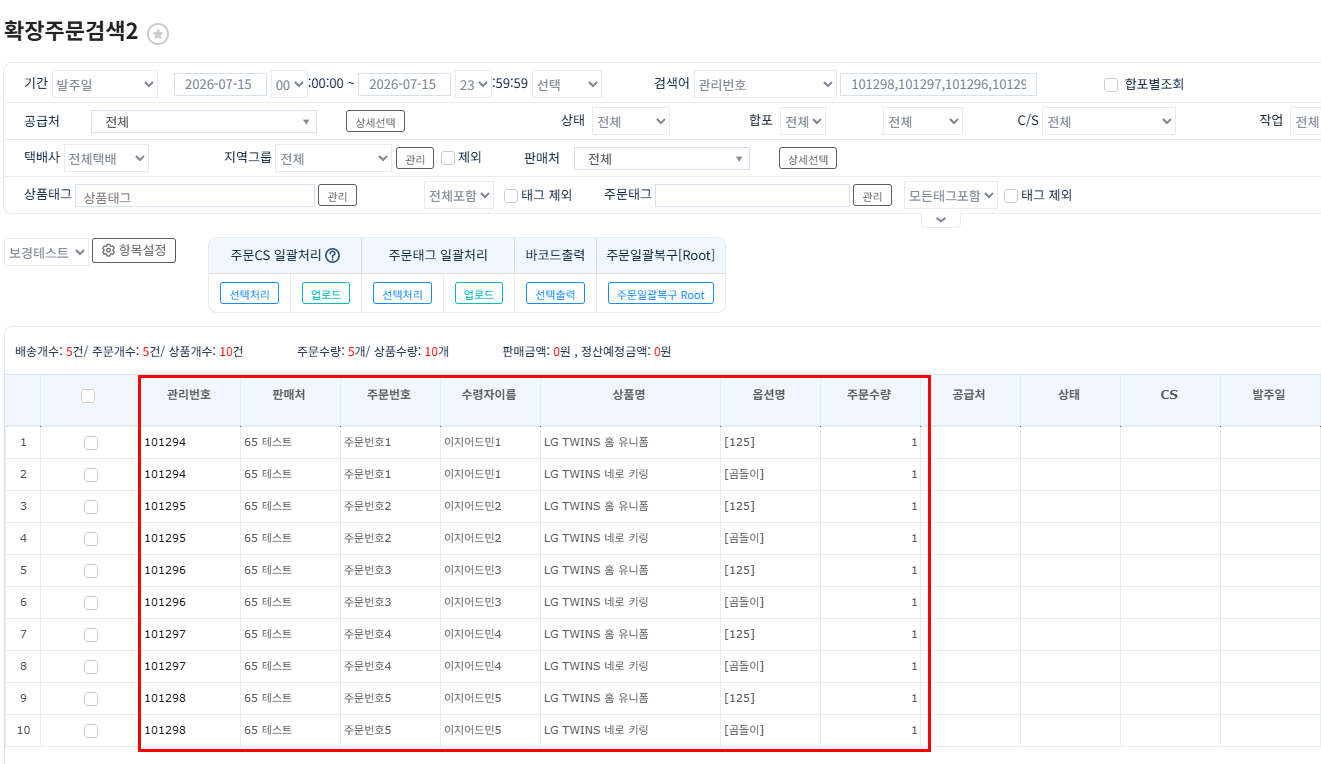The height and width of the screenshot is (764, 1321).
Task: Open the 합포 전체 dropdown
Action: (803, 121)
